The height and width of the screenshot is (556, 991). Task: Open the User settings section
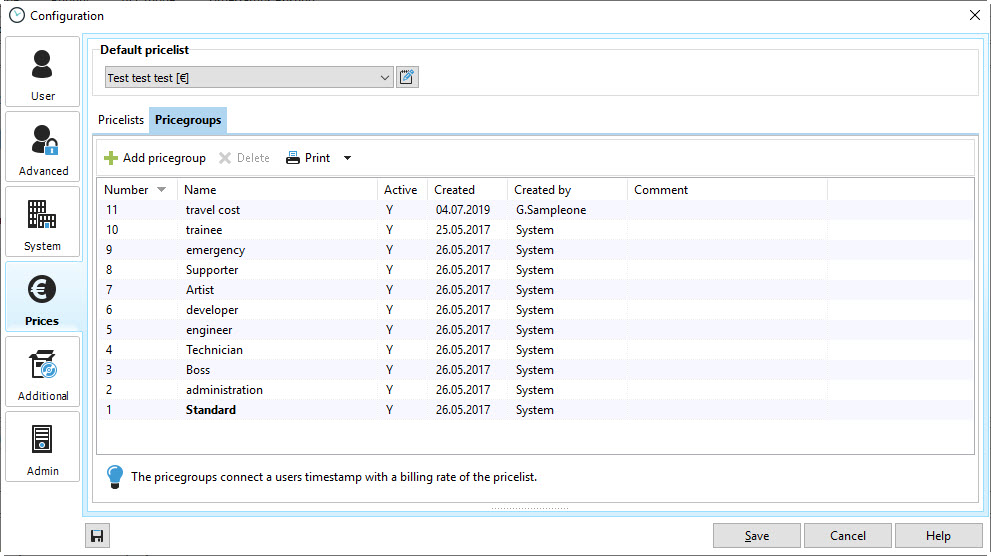[42, 72]
